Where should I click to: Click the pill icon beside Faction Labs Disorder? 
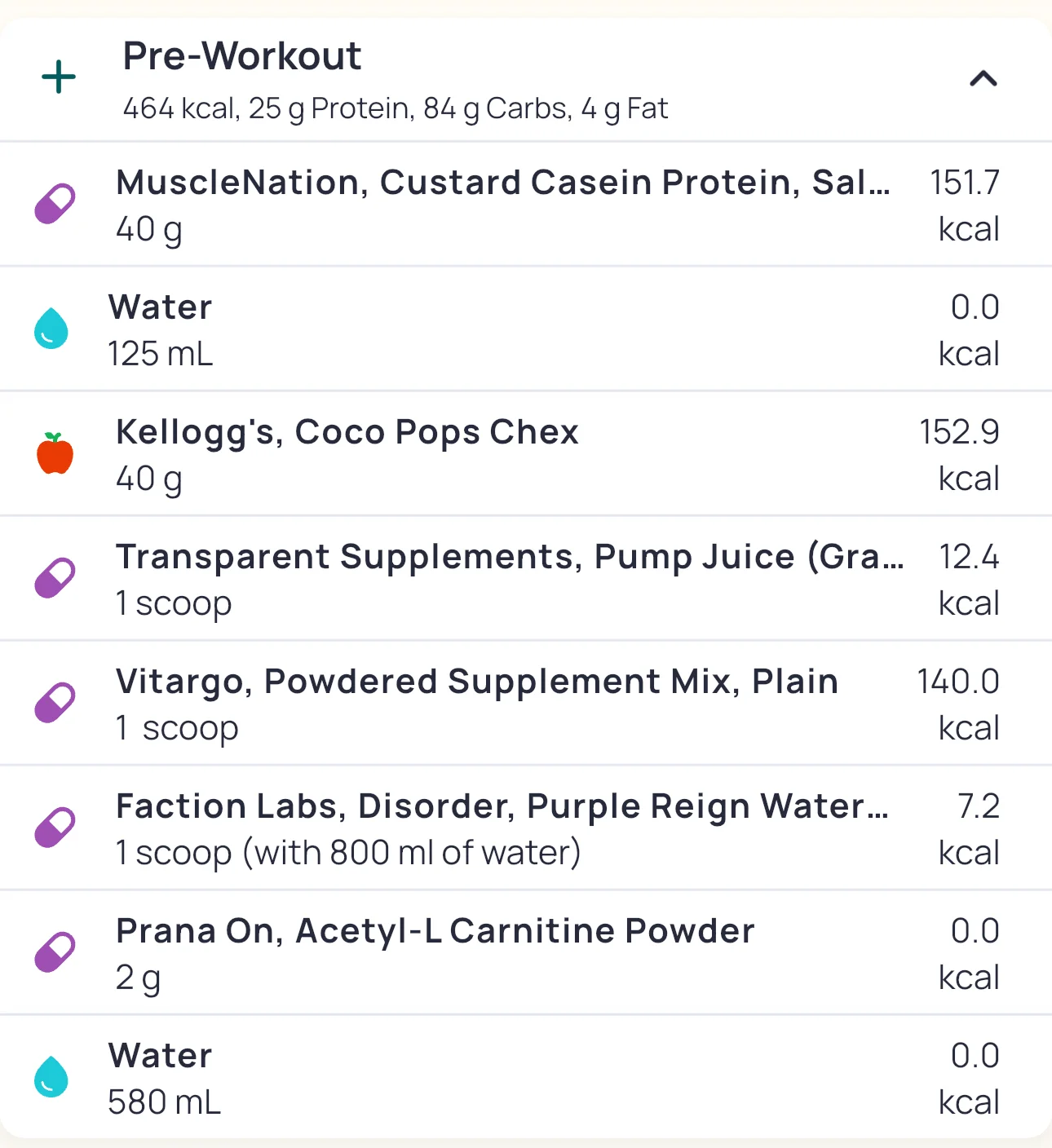[55, 828]
